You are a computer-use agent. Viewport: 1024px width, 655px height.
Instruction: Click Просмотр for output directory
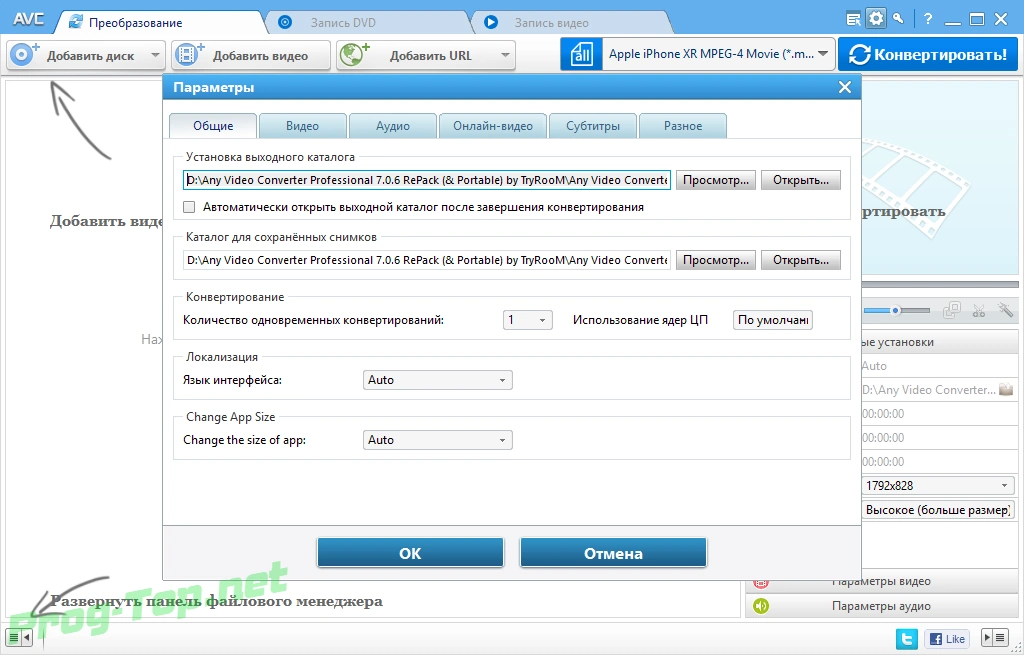point(716,180)
